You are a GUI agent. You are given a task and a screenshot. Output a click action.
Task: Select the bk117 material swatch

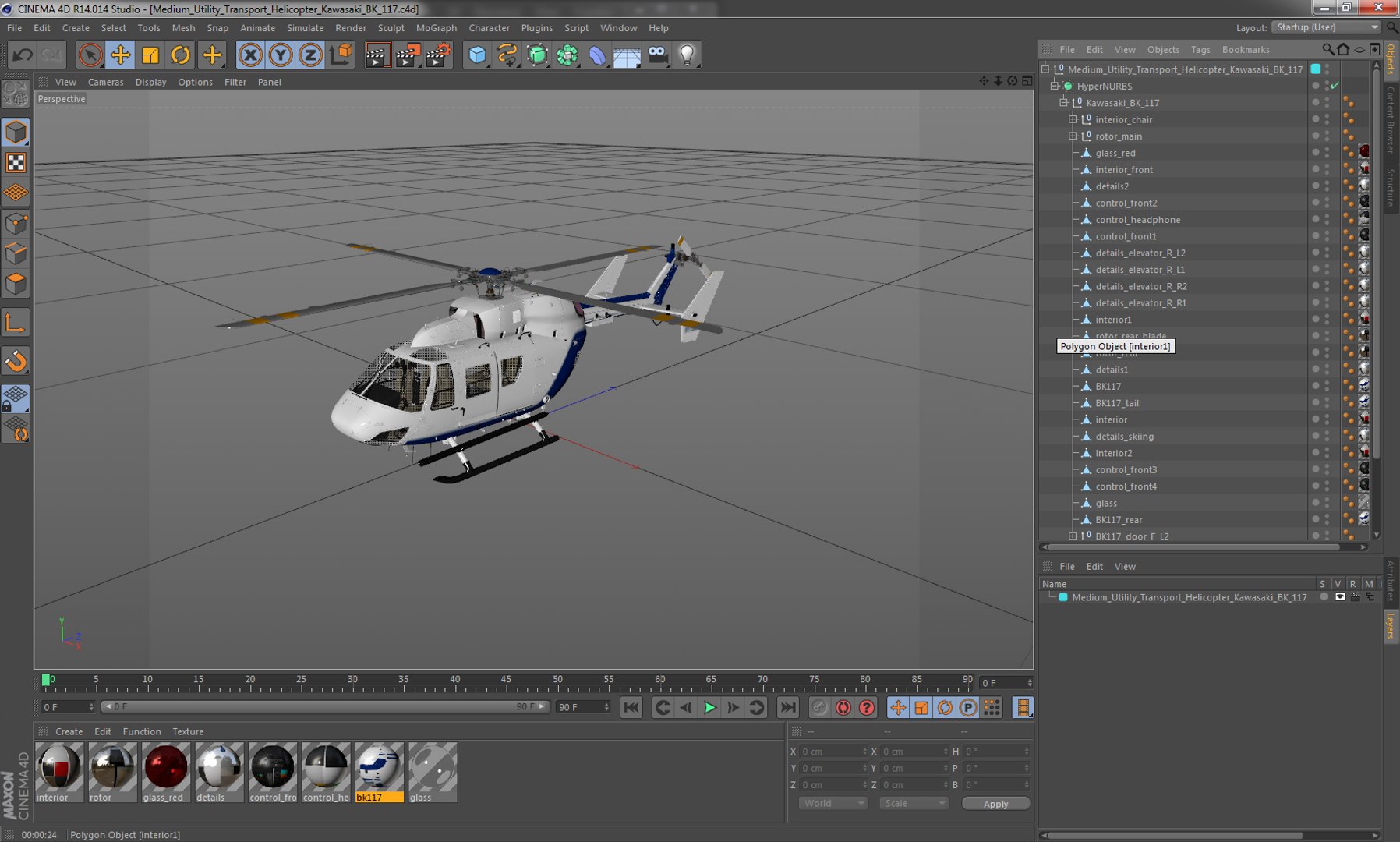[x=380, y=772]
